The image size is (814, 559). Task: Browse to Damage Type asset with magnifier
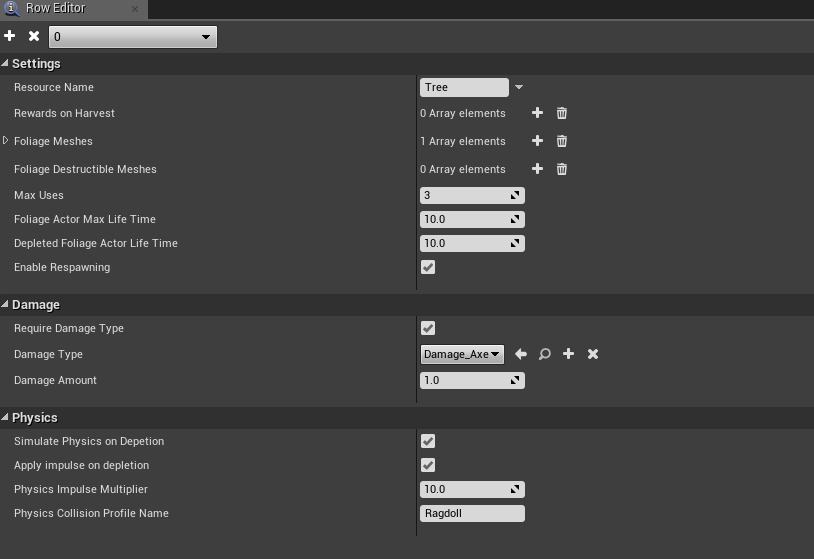[x=545, y=354]
